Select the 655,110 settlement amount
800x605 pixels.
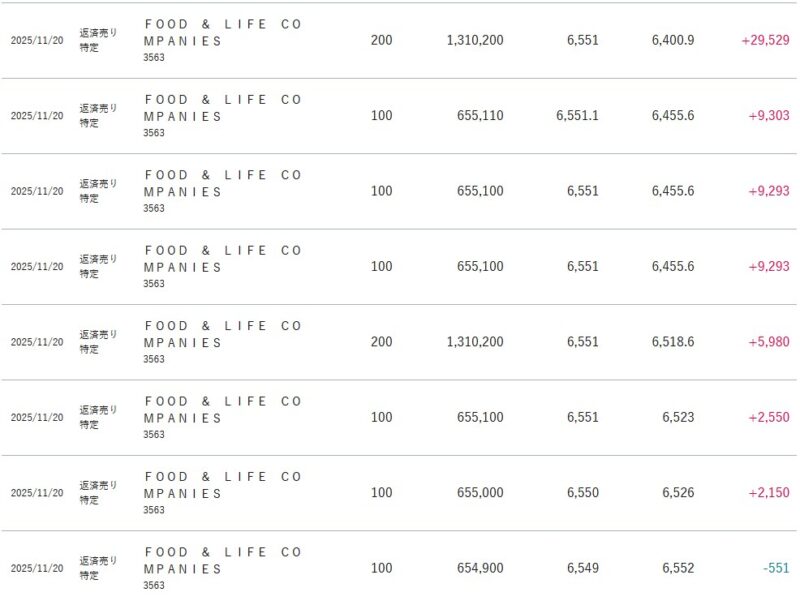[x=477, y=116]
